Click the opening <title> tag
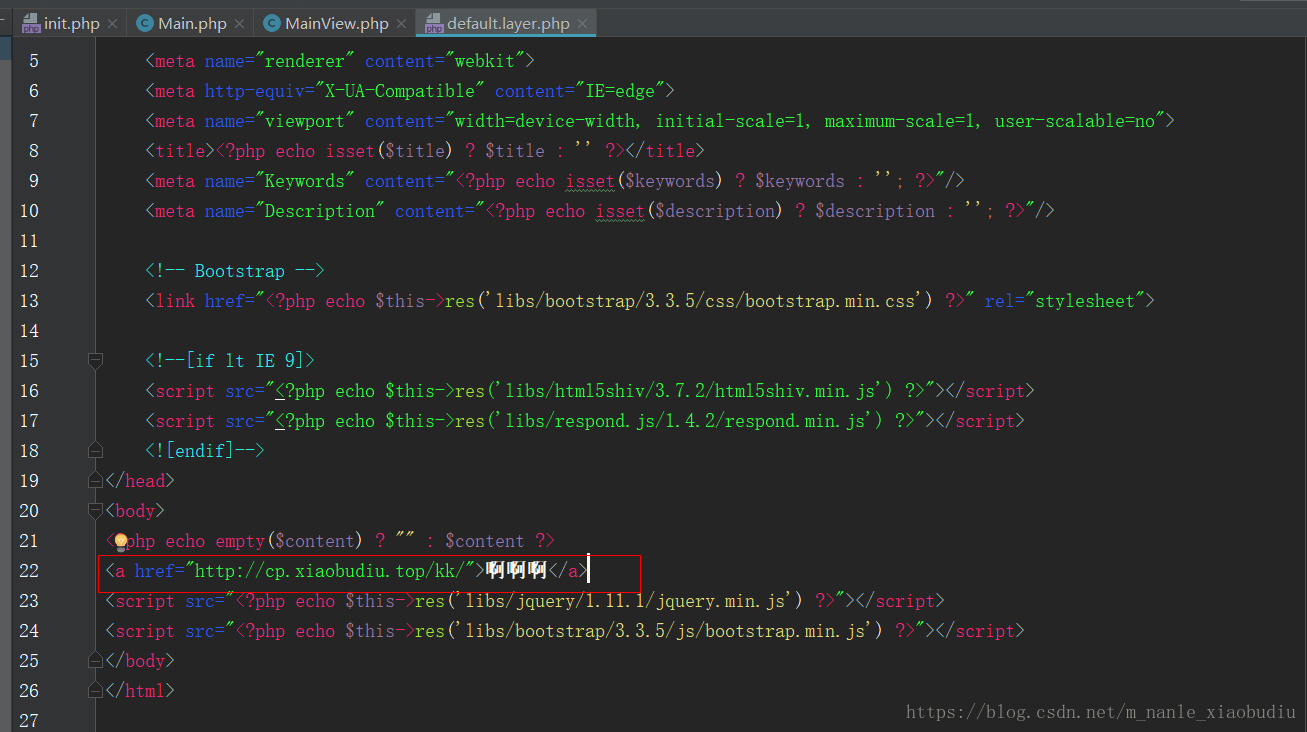This screenshot has width=1307, height=732. [x=180, y=151]
